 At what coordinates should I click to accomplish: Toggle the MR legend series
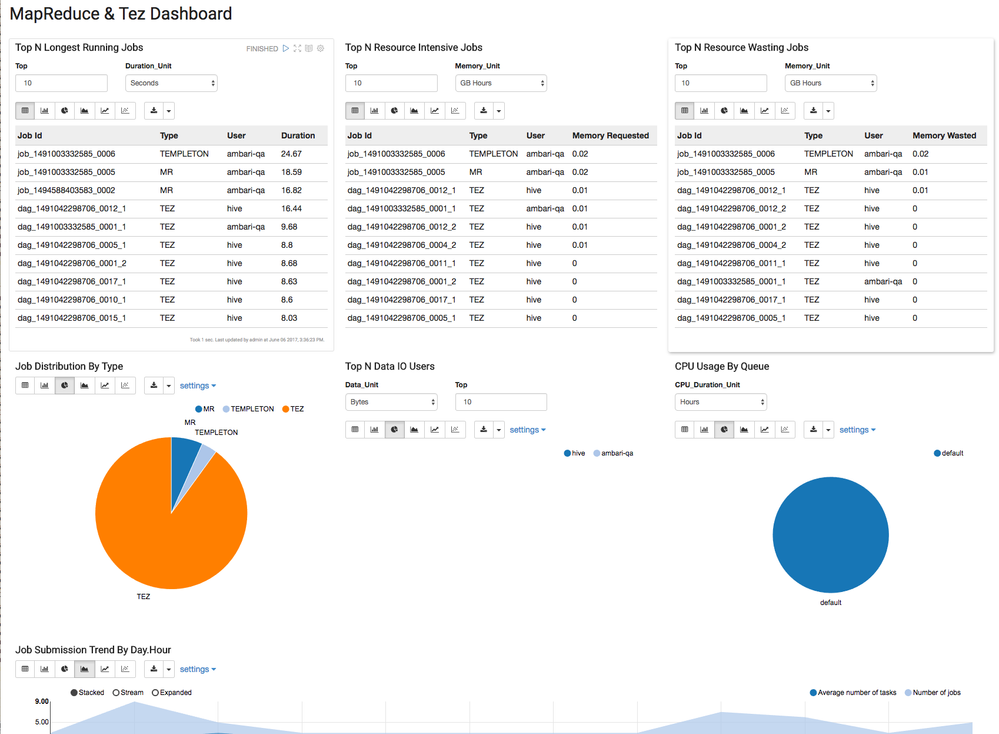[x=205, y=409]
